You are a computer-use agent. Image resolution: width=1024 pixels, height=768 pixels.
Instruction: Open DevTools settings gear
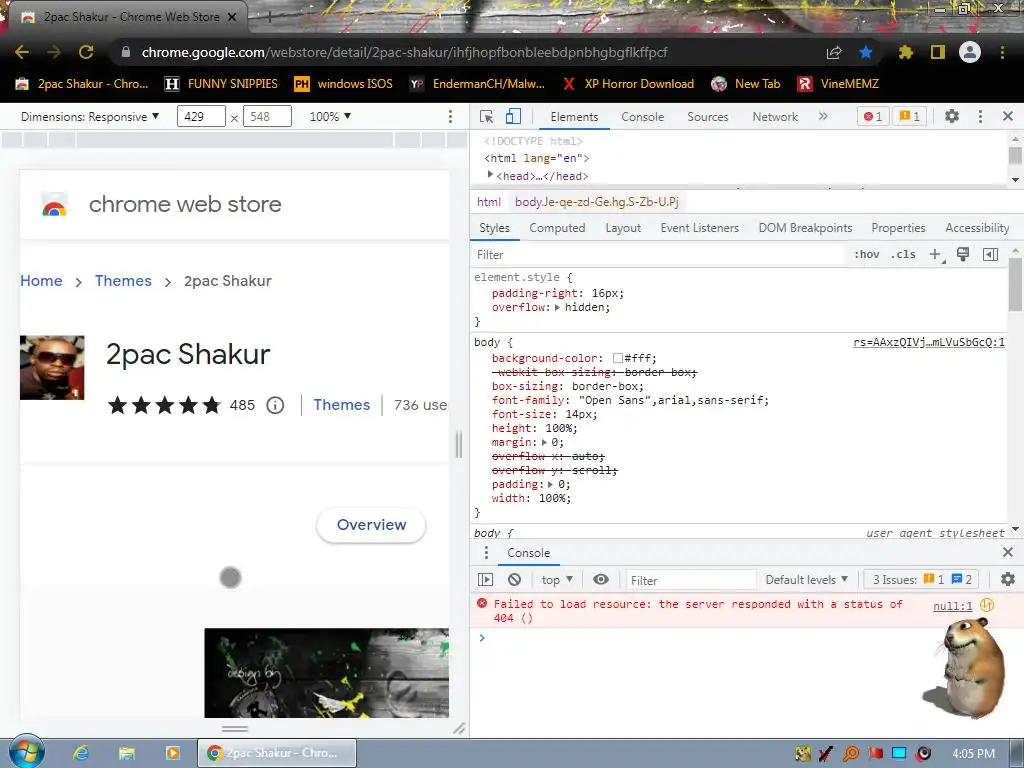pos(952,116)
